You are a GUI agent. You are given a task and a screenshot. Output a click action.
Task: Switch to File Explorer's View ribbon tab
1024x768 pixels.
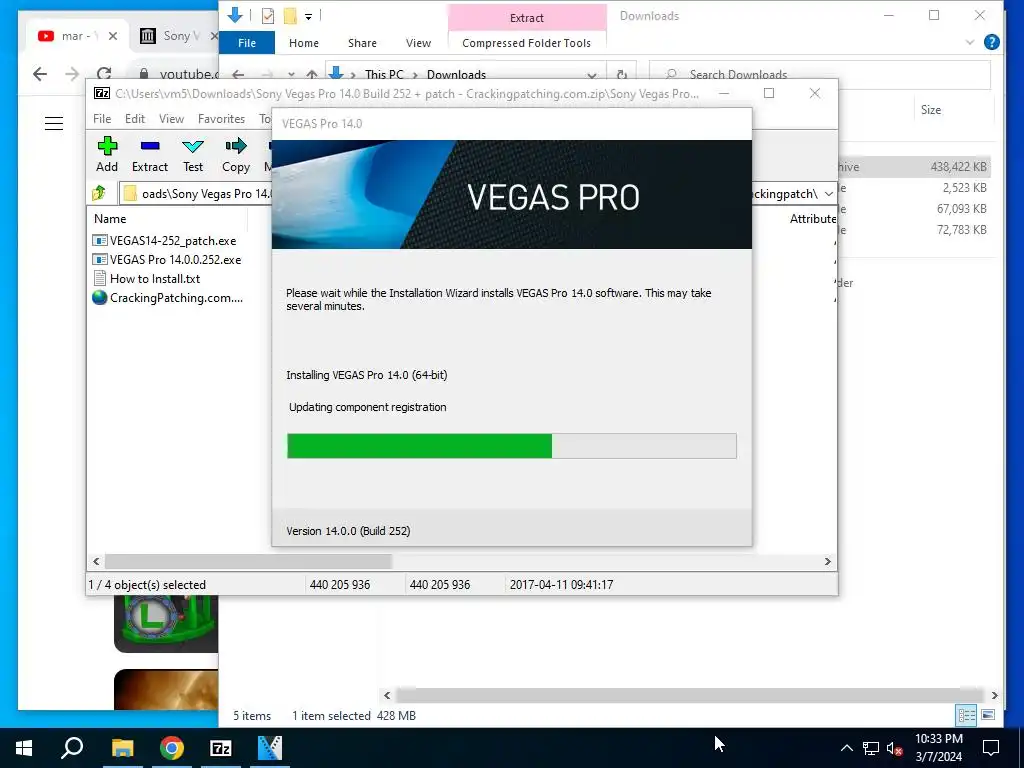[418, 42]
